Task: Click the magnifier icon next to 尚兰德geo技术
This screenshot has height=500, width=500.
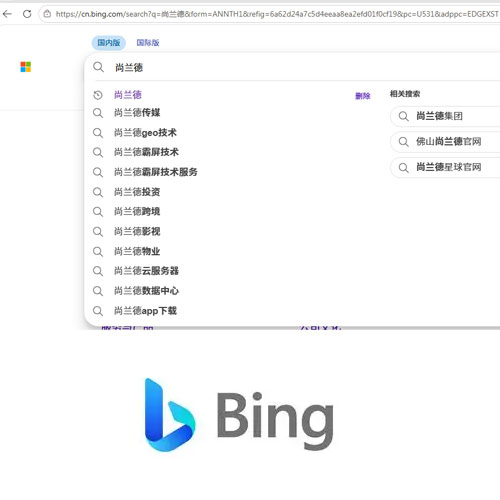Action: coord(98,133)
